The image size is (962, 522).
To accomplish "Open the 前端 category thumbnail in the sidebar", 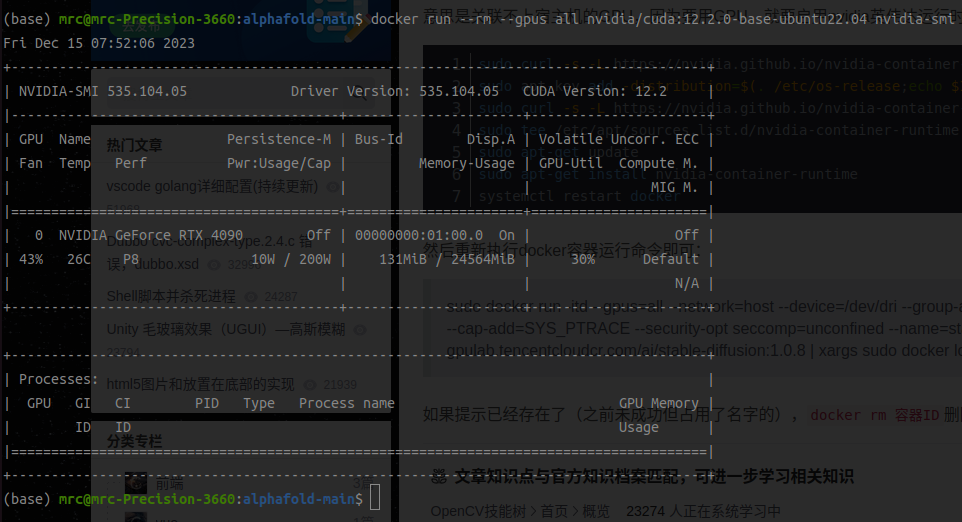I will [136, 483].
